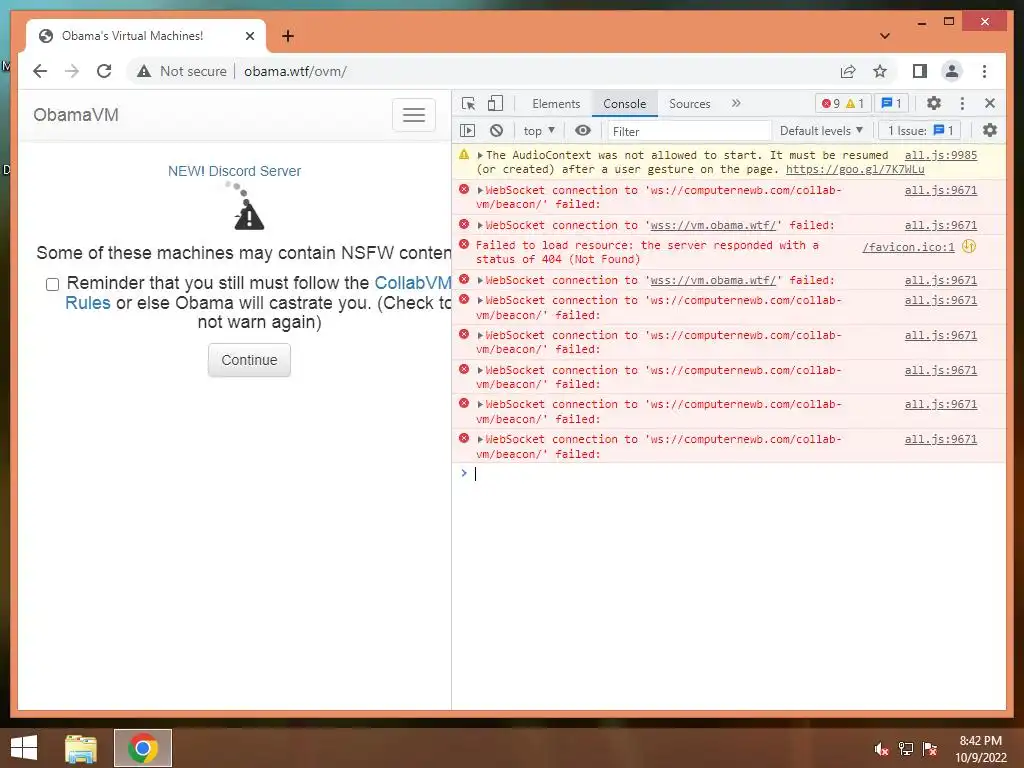Open the Rules link
The image size is (1024, 768).
tap(88, 303)
